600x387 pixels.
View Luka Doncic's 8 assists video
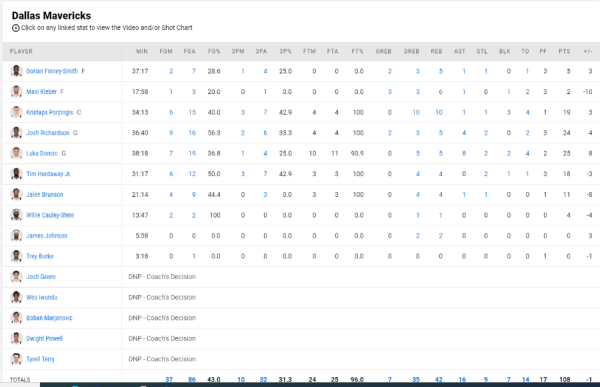point(464,153)
